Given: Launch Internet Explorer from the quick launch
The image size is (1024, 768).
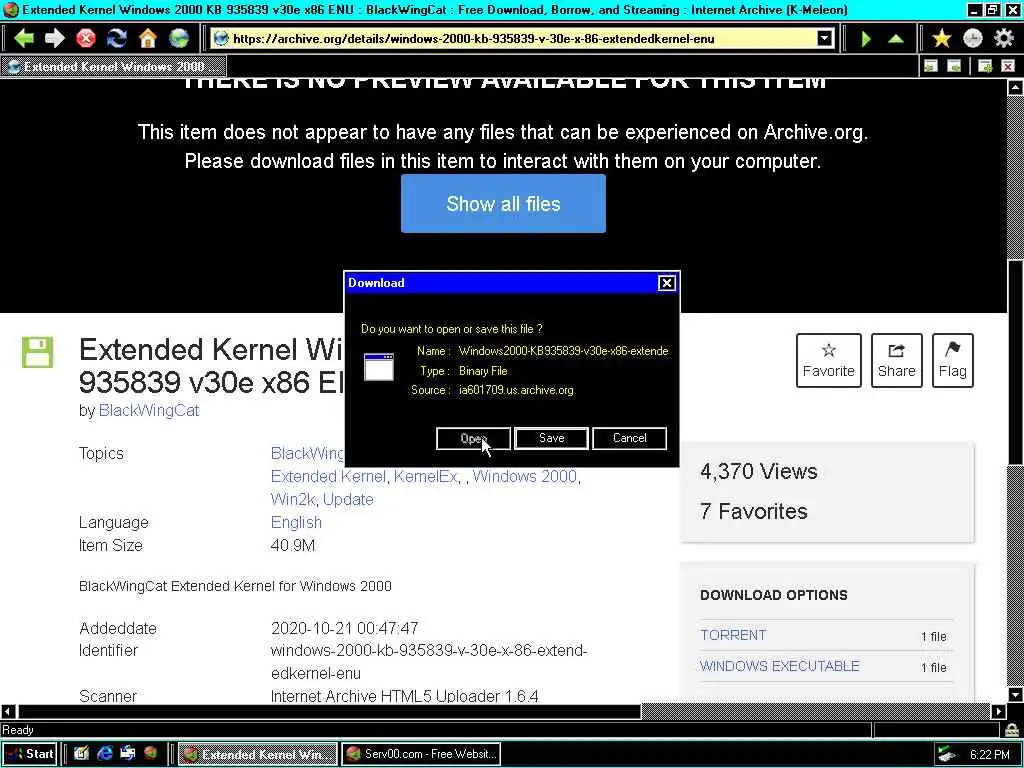Looking at the screenshot, I should pos(104,754).
